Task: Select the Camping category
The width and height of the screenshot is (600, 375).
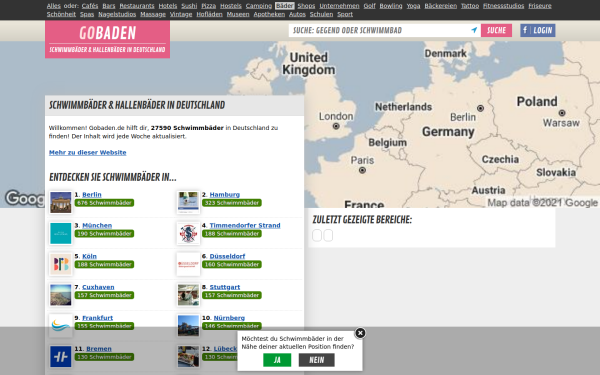Action: click(x=259, y=6)
